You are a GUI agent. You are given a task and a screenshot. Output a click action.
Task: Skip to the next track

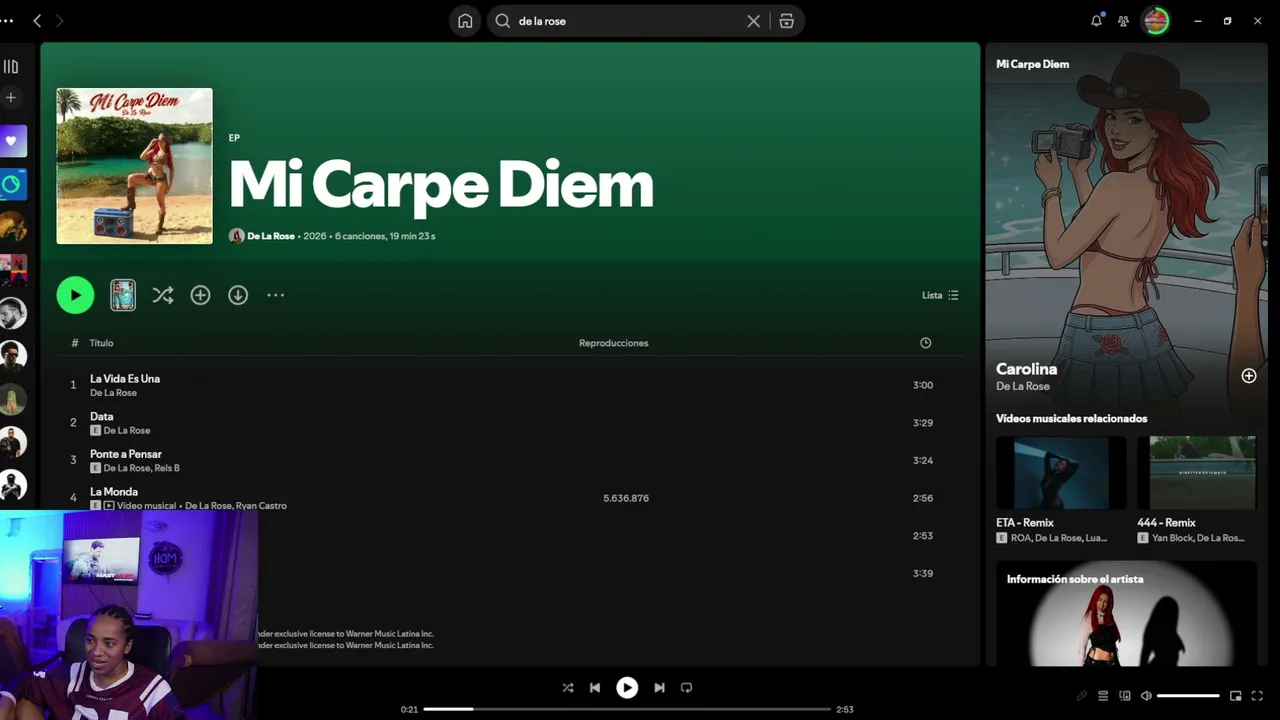(659, 688)
